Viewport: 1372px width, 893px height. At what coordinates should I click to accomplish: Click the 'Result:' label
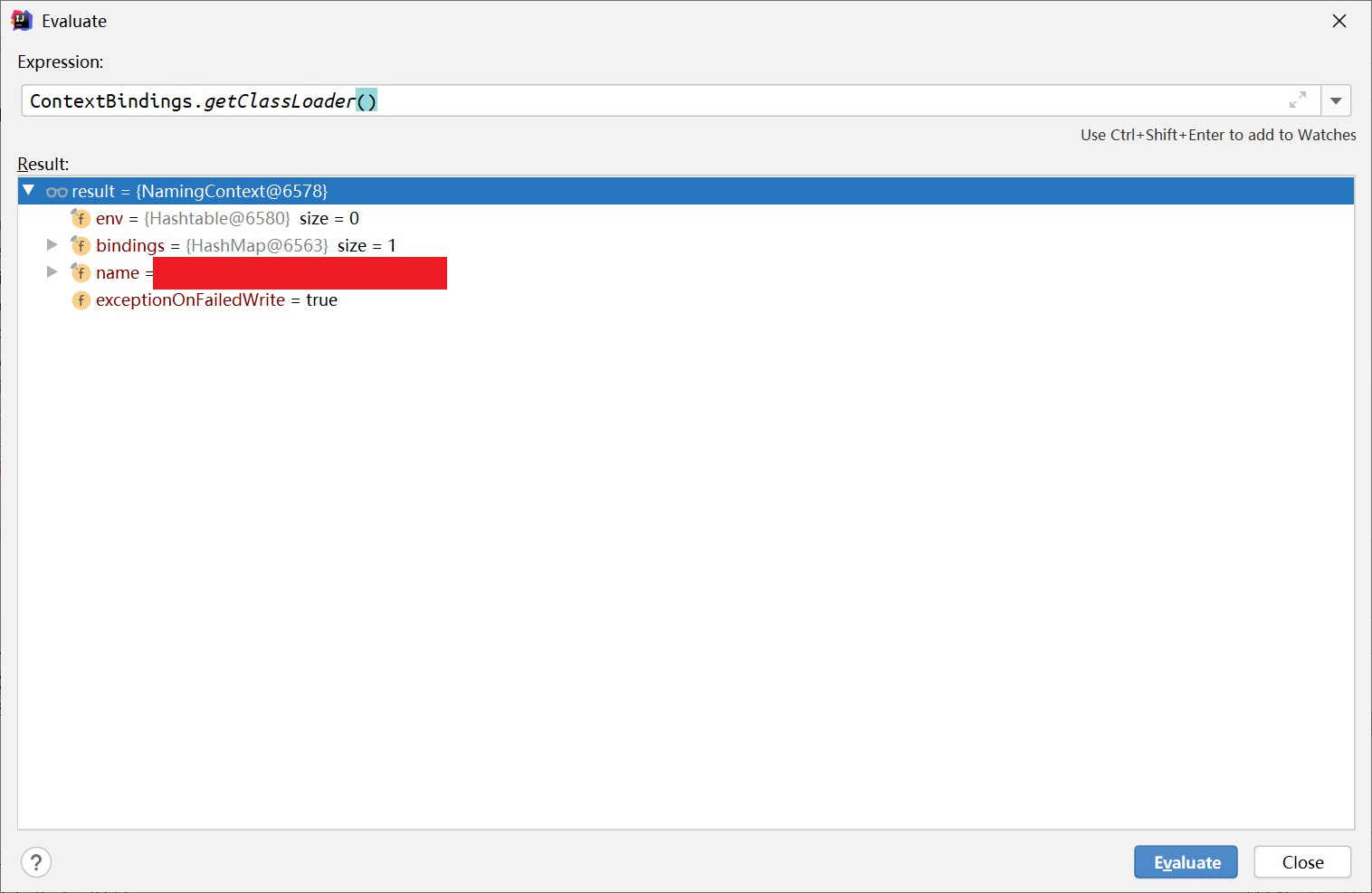(43, 164)
